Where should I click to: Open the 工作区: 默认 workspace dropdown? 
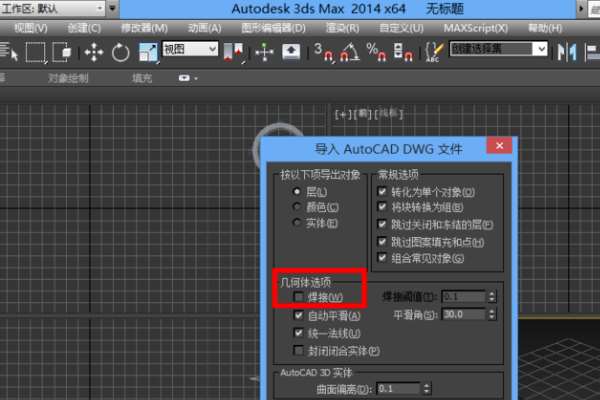[x=52, y=8]
